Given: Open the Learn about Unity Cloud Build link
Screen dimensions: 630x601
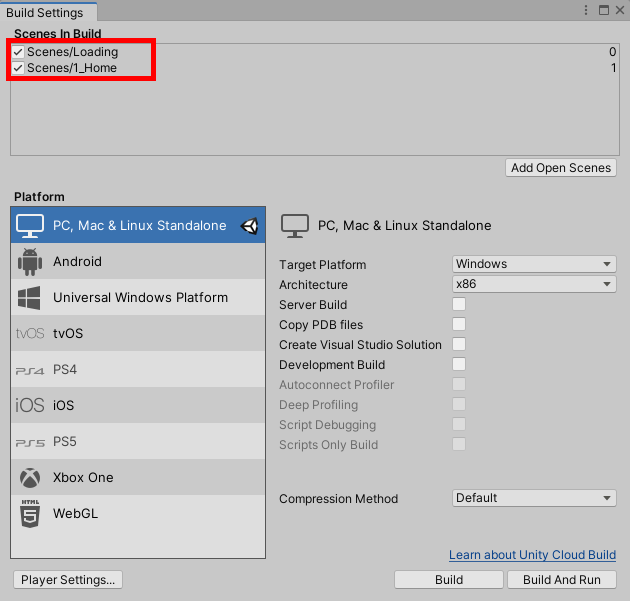Looking at the screenshot, I should click(532, 555).
